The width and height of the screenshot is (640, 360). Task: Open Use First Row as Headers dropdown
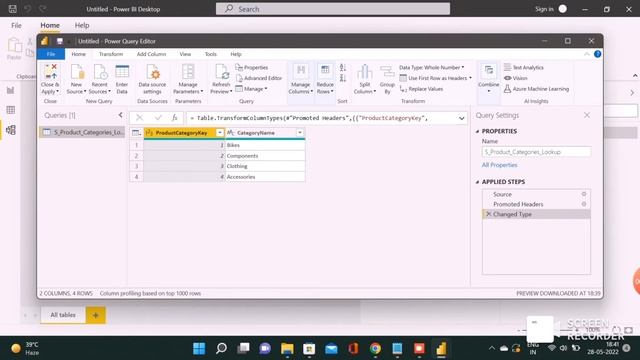(436, 78)
